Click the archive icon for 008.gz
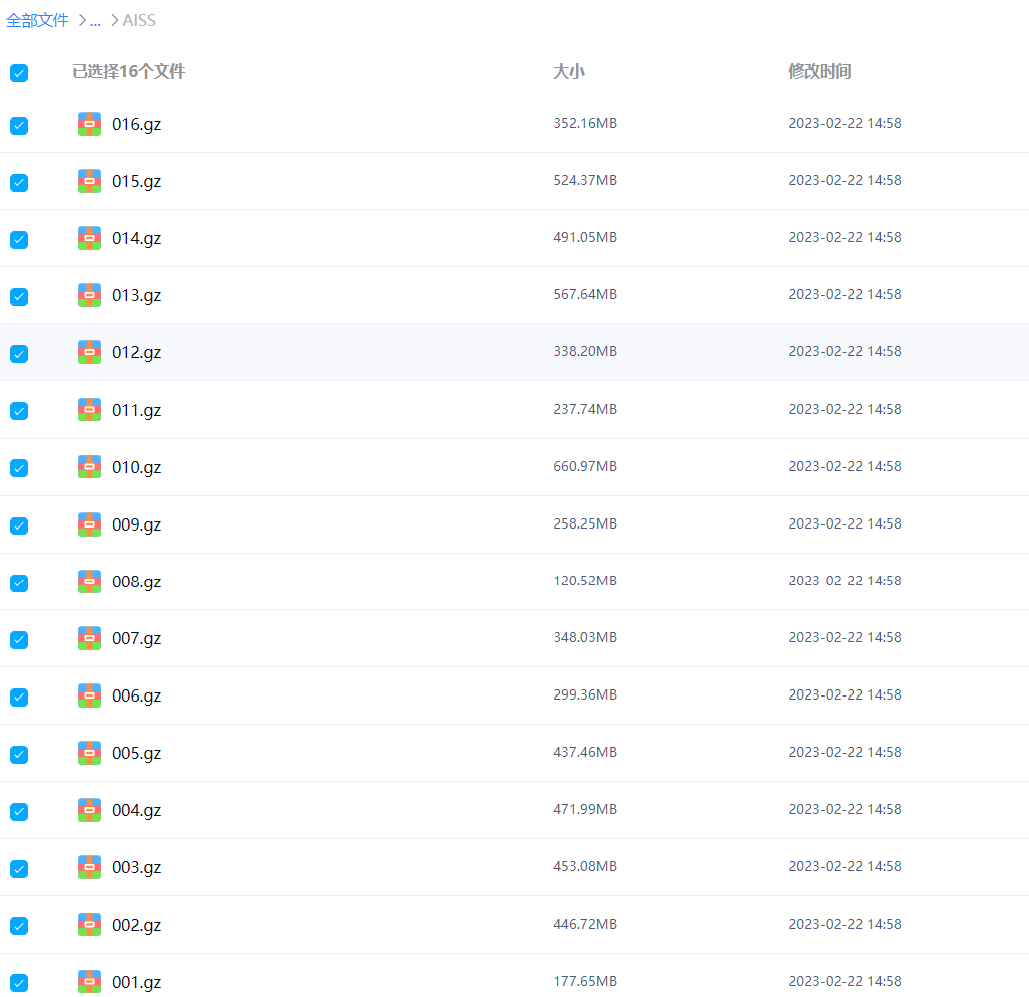This screenshot has height=997, width=1029. 89,581
